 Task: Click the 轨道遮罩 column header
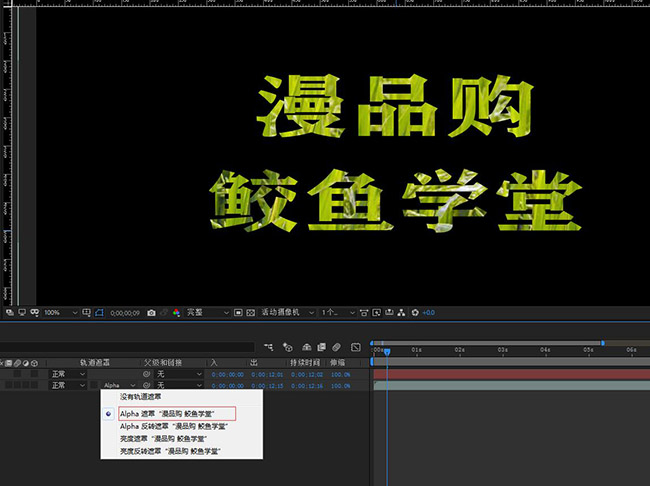tap(95, 363)
